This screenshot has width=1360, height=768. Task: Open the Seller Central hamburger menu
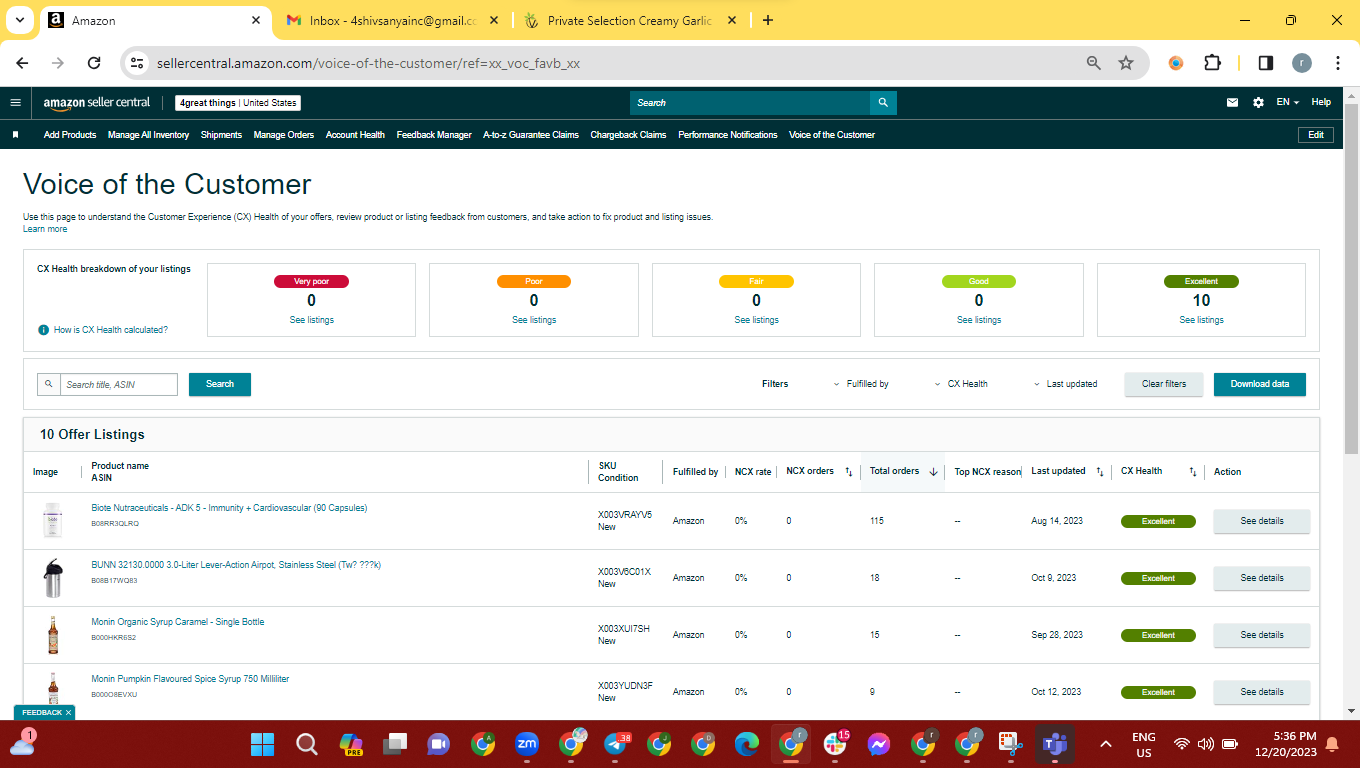pyautogui.click(x=15, y=102)
